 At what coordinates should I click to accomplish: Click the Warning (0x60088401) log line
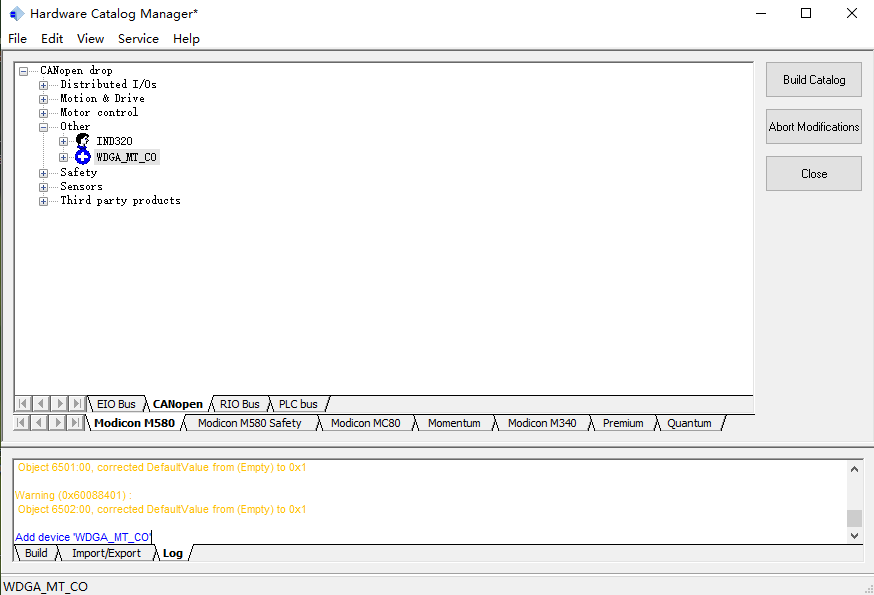click(x=73, y=495)
